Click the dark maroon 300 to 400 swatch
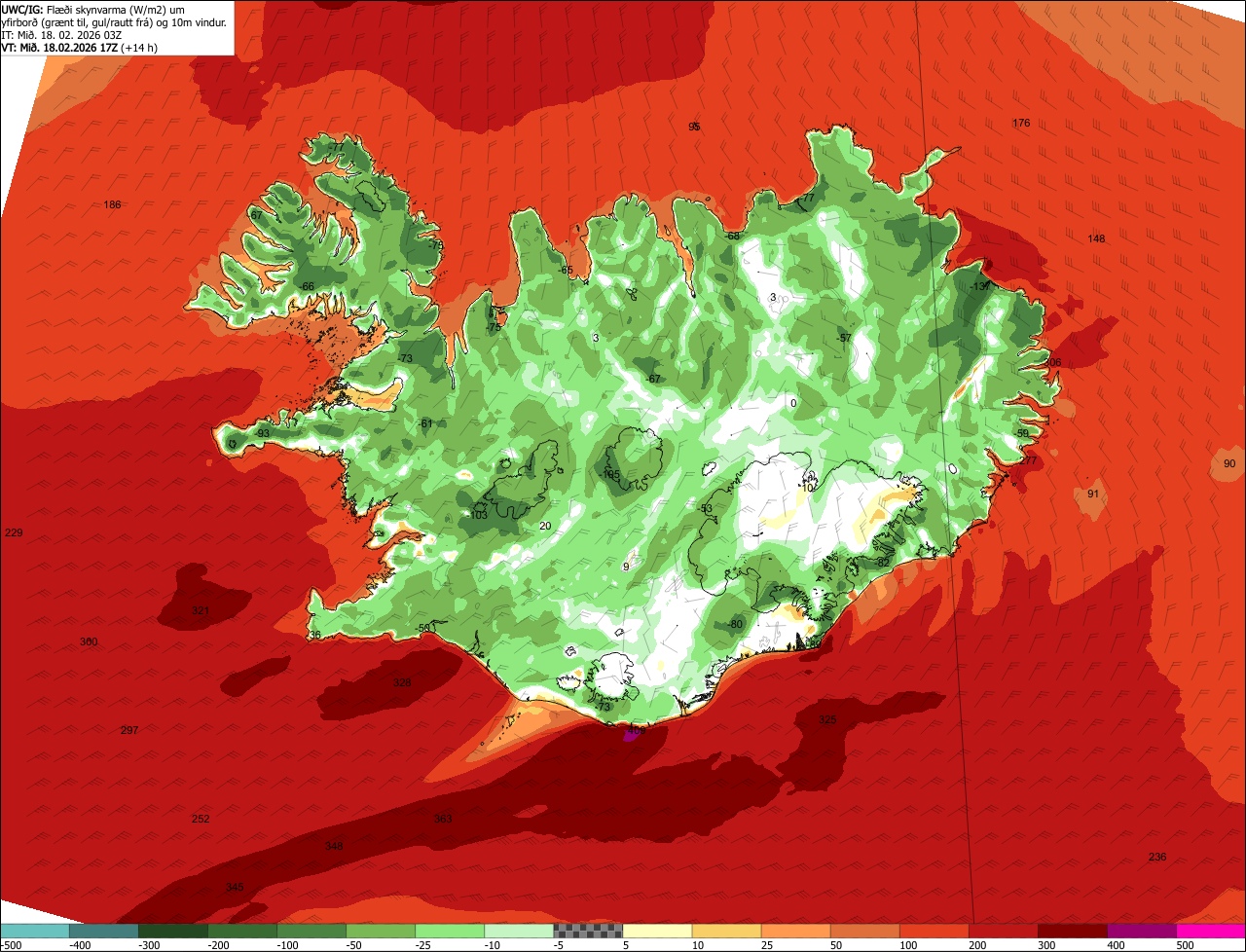This screenshot has height=952, width=1246. tap(1072, 931)
